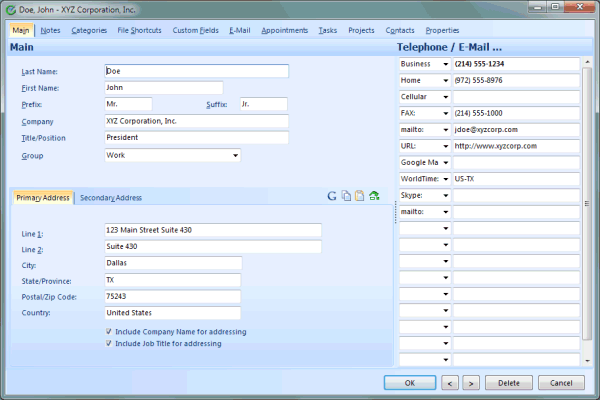Click the previous record < button

pyautogui.click(x=450, y=383)
